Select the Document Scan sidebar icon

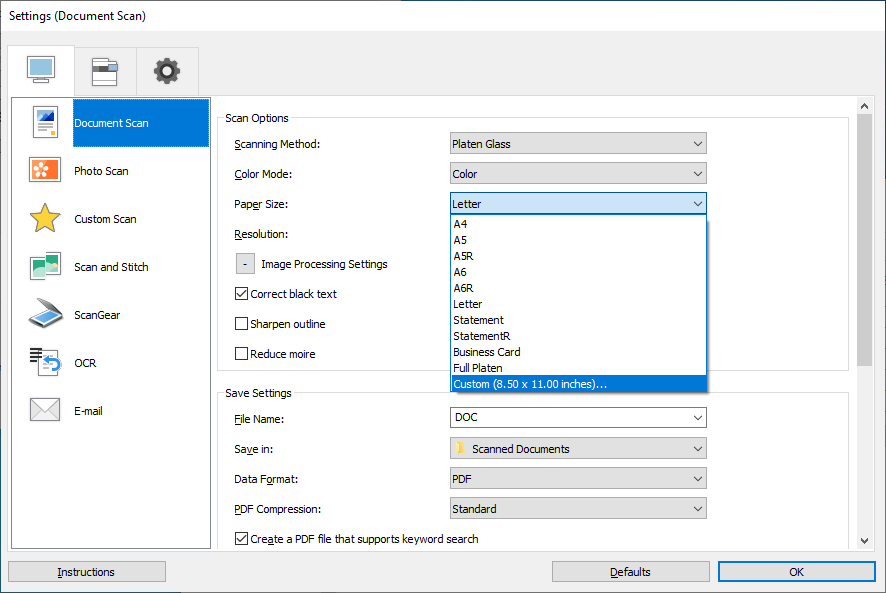[45, 123]
